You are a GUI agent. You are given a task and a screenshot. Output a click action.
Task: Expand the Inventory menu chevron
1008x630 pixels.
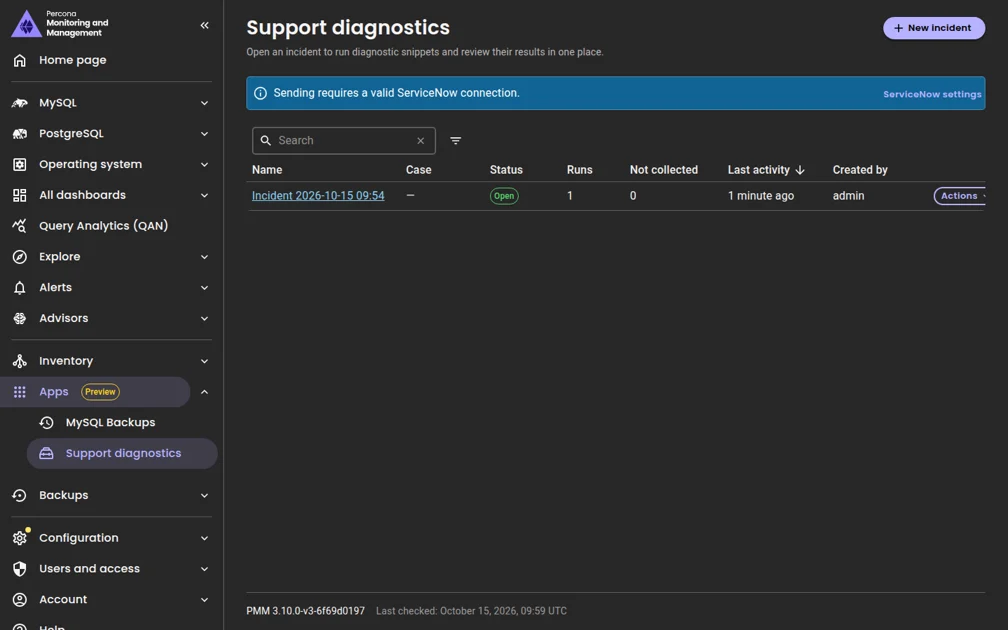click(204, 361)
